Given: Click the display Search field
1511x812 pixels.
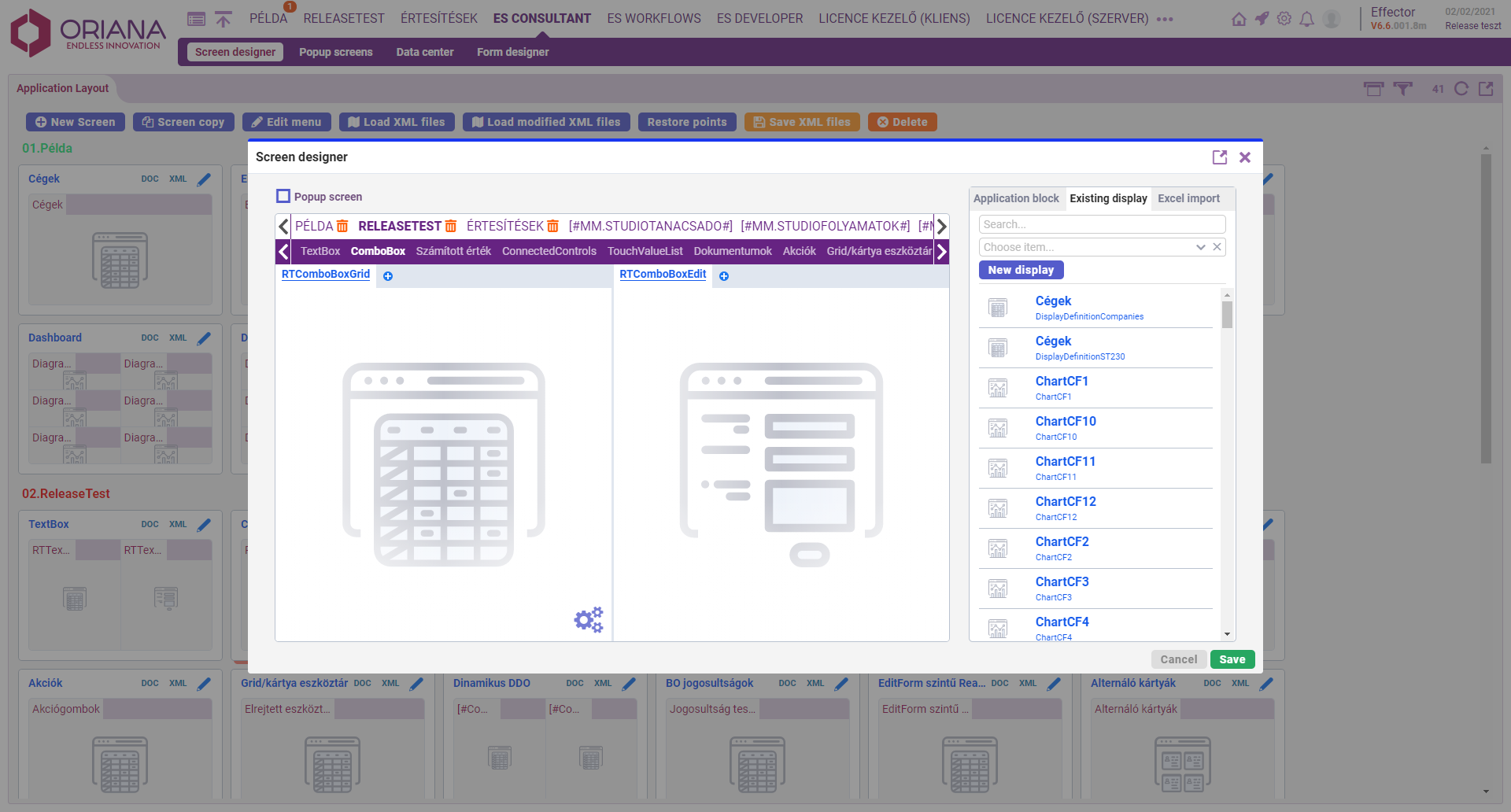Looking at the screenshot, I should (1102, 224).
